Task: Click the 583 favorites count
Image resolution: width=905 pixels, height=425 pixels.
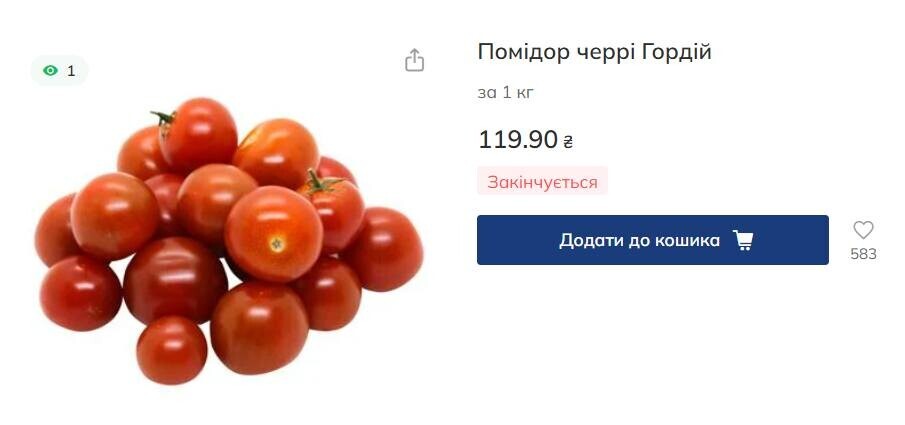Action: 863,254
